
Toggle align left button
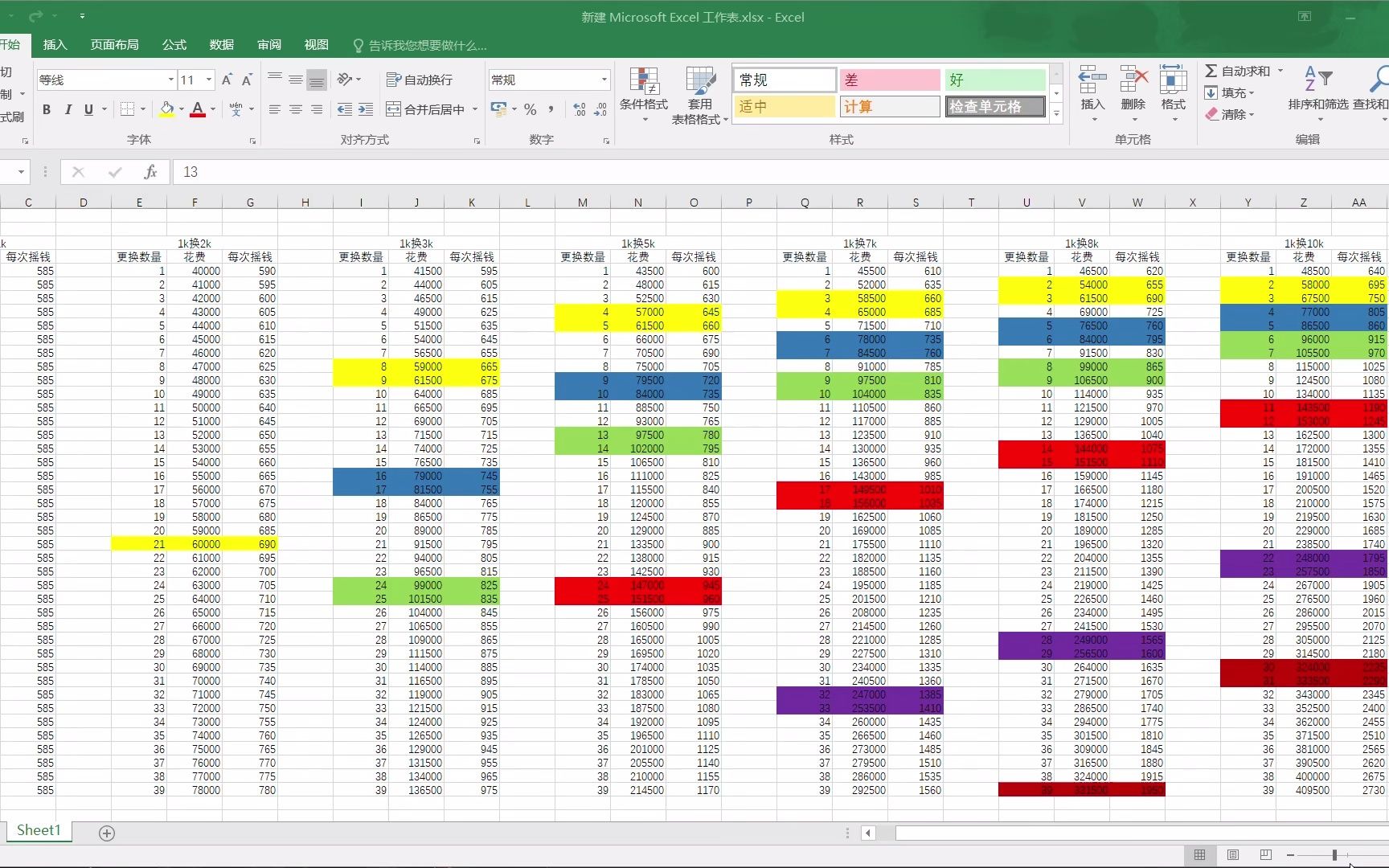[275, 109]
